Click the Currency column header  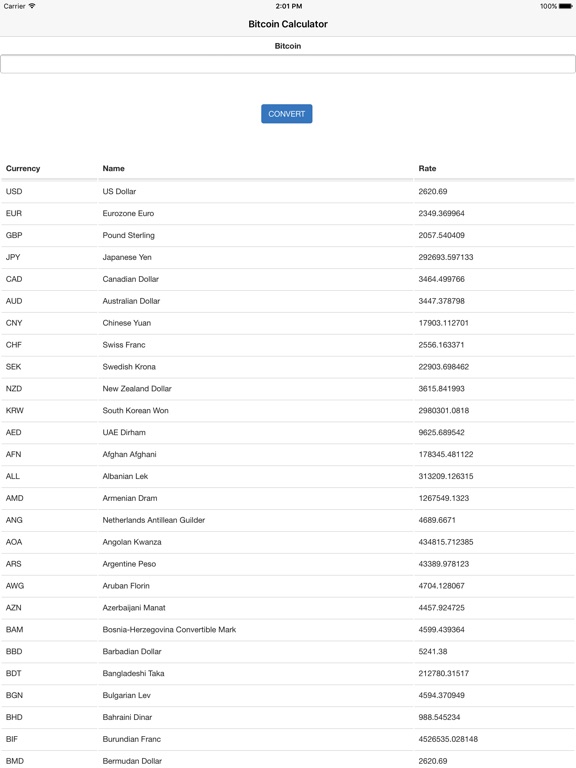point(23,168)
